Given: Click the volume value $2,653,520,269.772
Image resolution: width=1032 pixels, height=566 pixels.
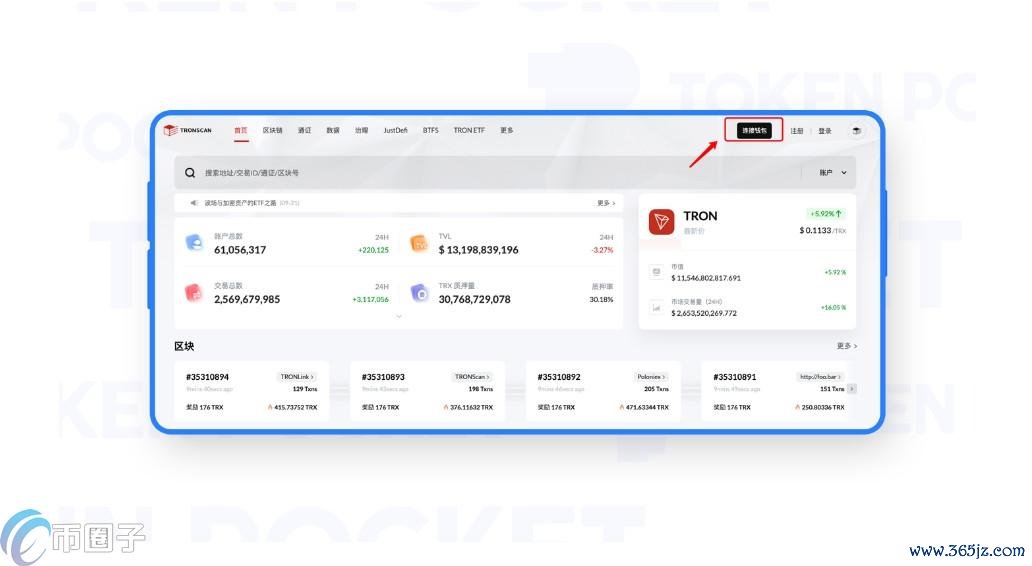Looking at the screenshot, I should click(x=704, y=313).
